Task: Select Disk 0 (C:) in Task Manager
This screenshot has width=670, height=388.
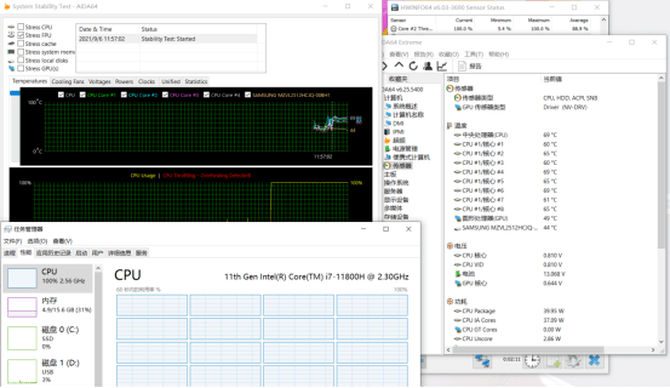Action: coord(48,338)
